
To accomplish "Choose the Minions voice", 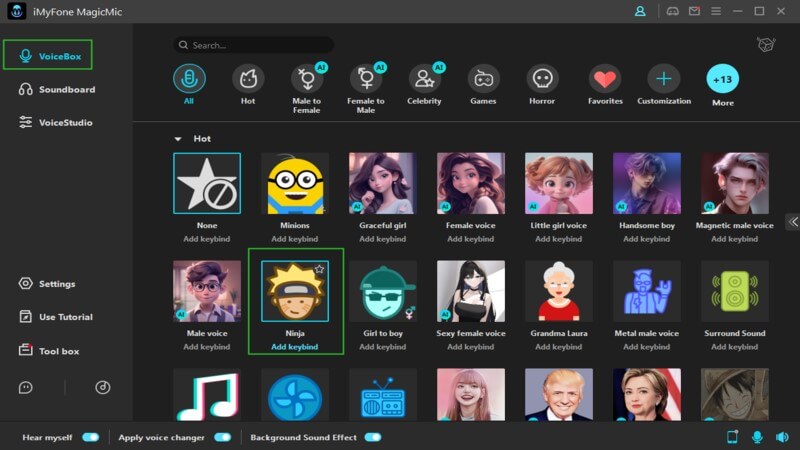I will [x=295, y=183].
